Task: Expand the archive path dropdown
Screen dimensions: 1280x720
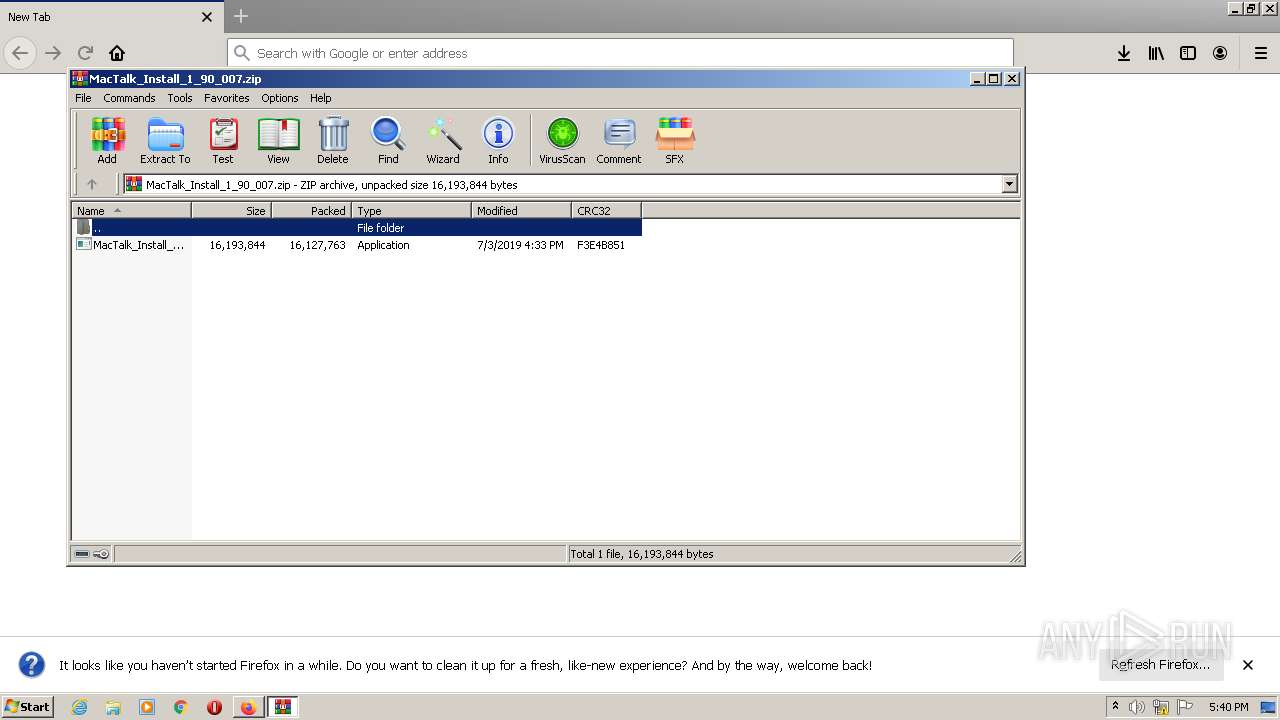Action: click(1009, 184)
